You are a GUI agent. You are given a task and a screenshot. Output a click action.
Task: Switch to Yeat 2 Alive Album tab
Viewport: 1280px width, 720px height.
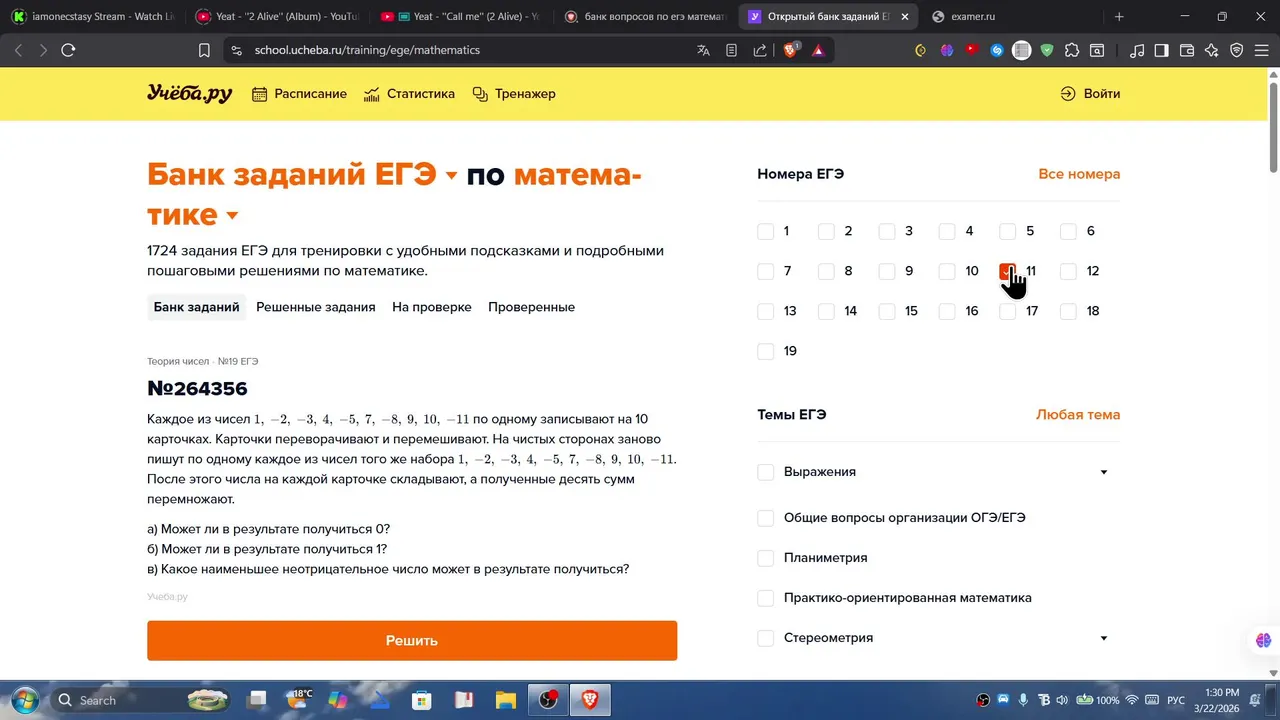(x=276, y=17)
